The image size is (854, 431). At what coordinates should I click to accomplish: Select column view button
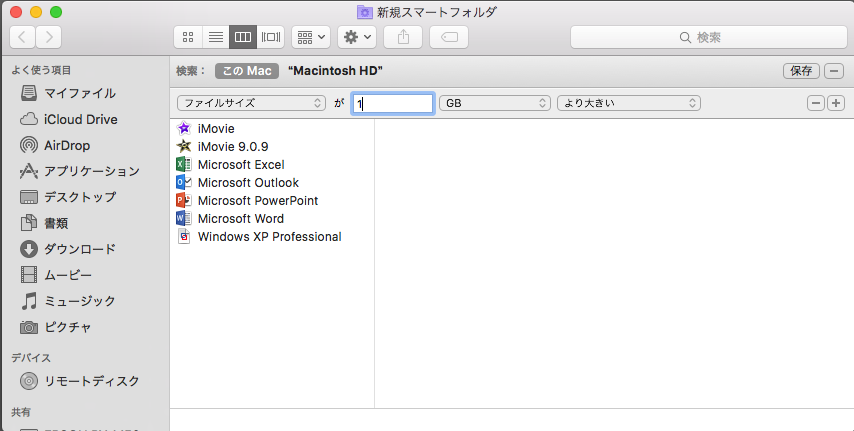point(243,37)
